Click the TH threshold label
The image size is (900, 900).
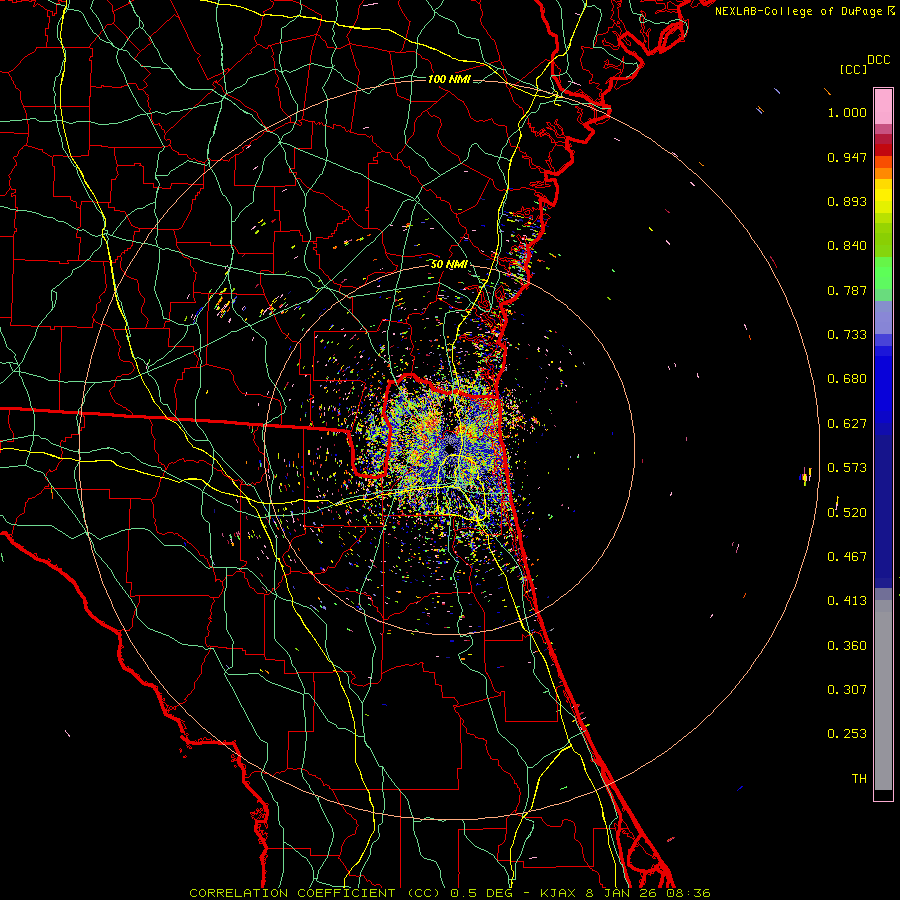(859, 779)
